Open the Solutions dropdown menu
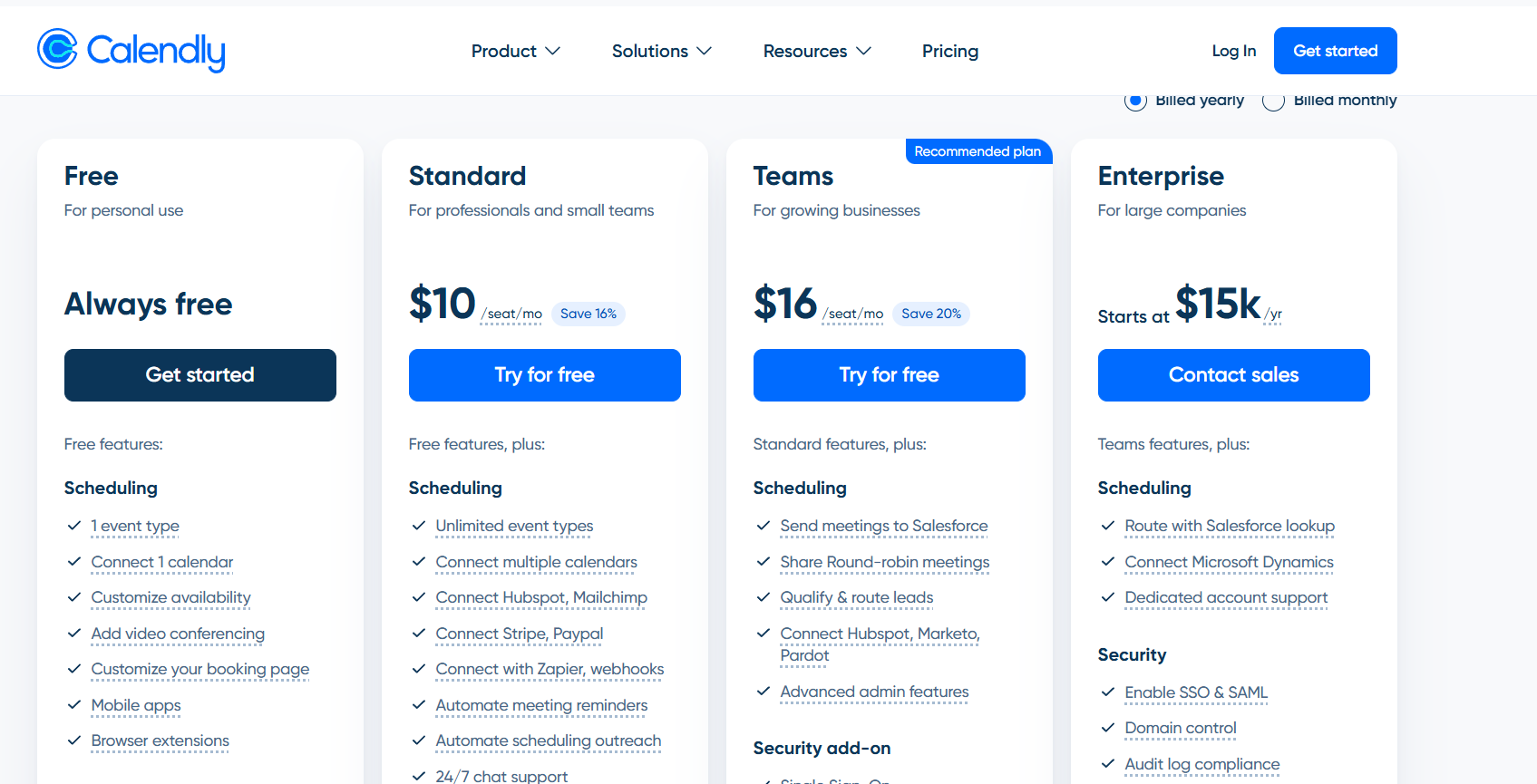This screenshot has width=1537, height=784. click(661, 51)
